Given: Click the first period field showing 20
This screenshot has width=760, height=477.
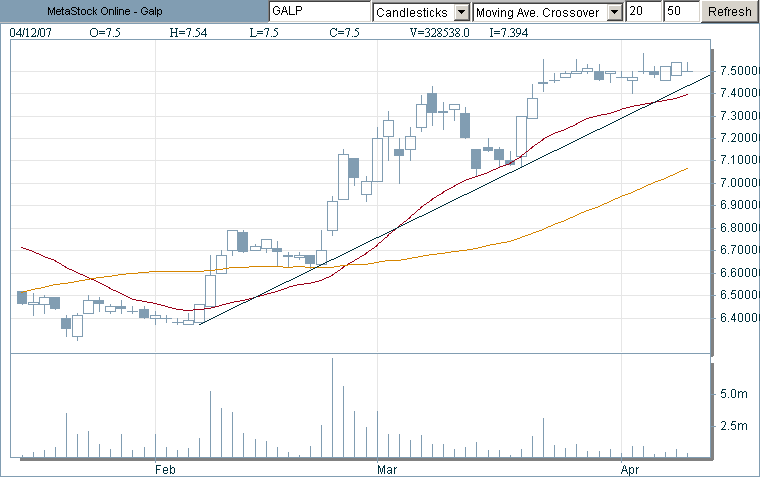Looking at the screenshot, I should pyautogui.click(x=643, y=12).
